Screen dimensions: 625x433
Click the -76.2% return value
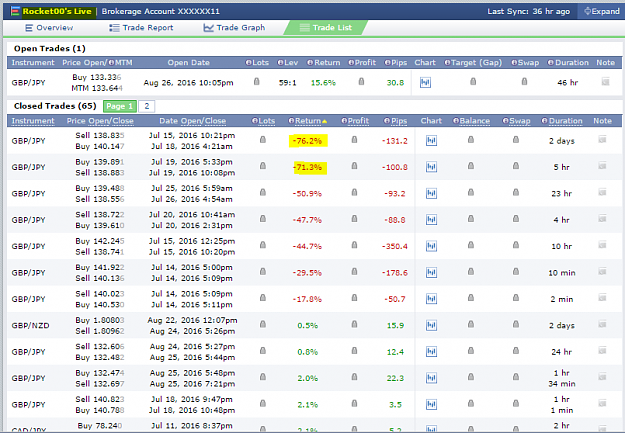click(x=307, y=141)
